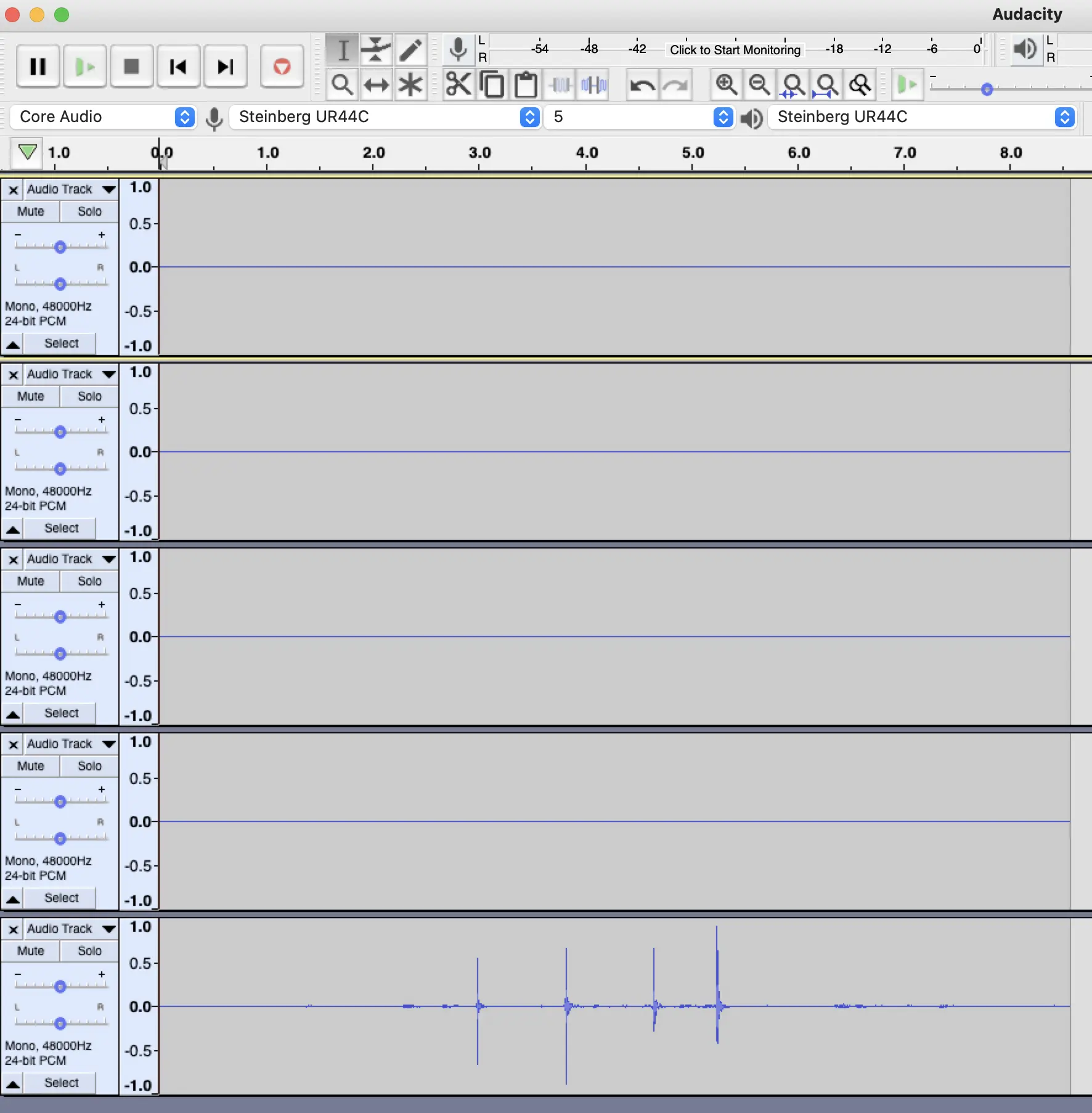Open the recording channels dropdown showing 5
Screen dimensions: 1092x1113
click(x=638, y=117)
